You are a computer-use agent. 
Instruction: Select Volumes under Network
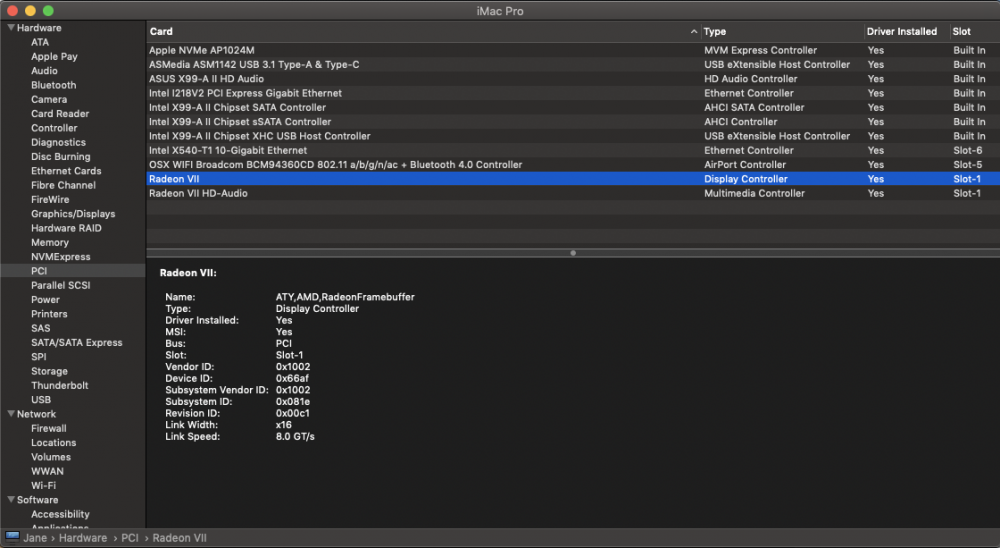[x=51, y=457]
